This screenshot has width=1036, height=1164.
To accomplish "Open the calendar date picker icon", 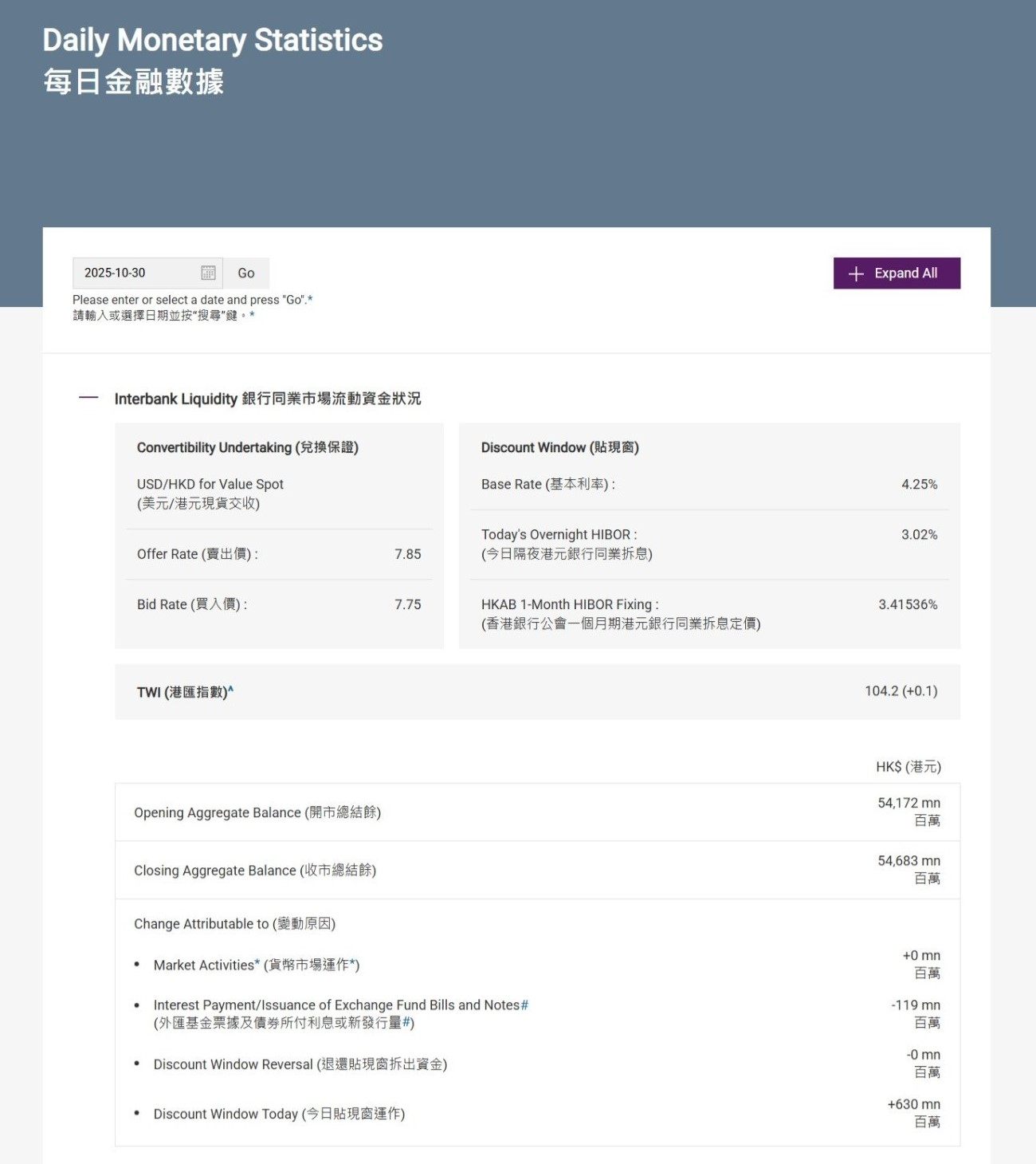I will tap(208, 273).
